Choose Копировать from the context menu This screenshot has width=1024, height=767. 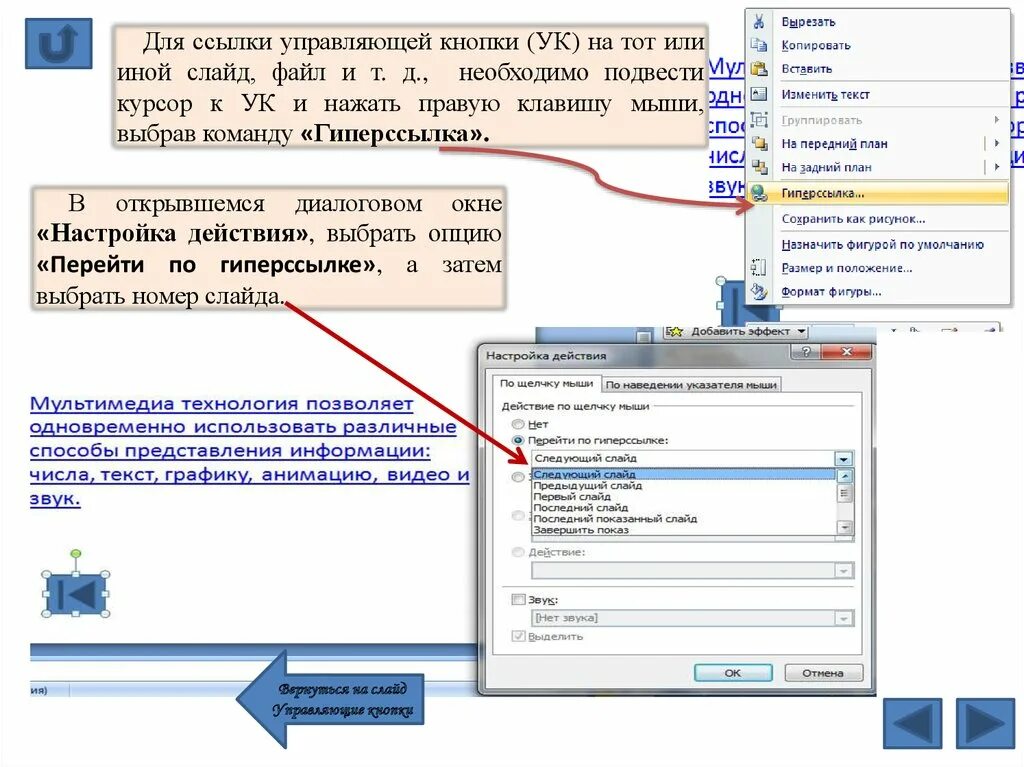coord(878,45)
